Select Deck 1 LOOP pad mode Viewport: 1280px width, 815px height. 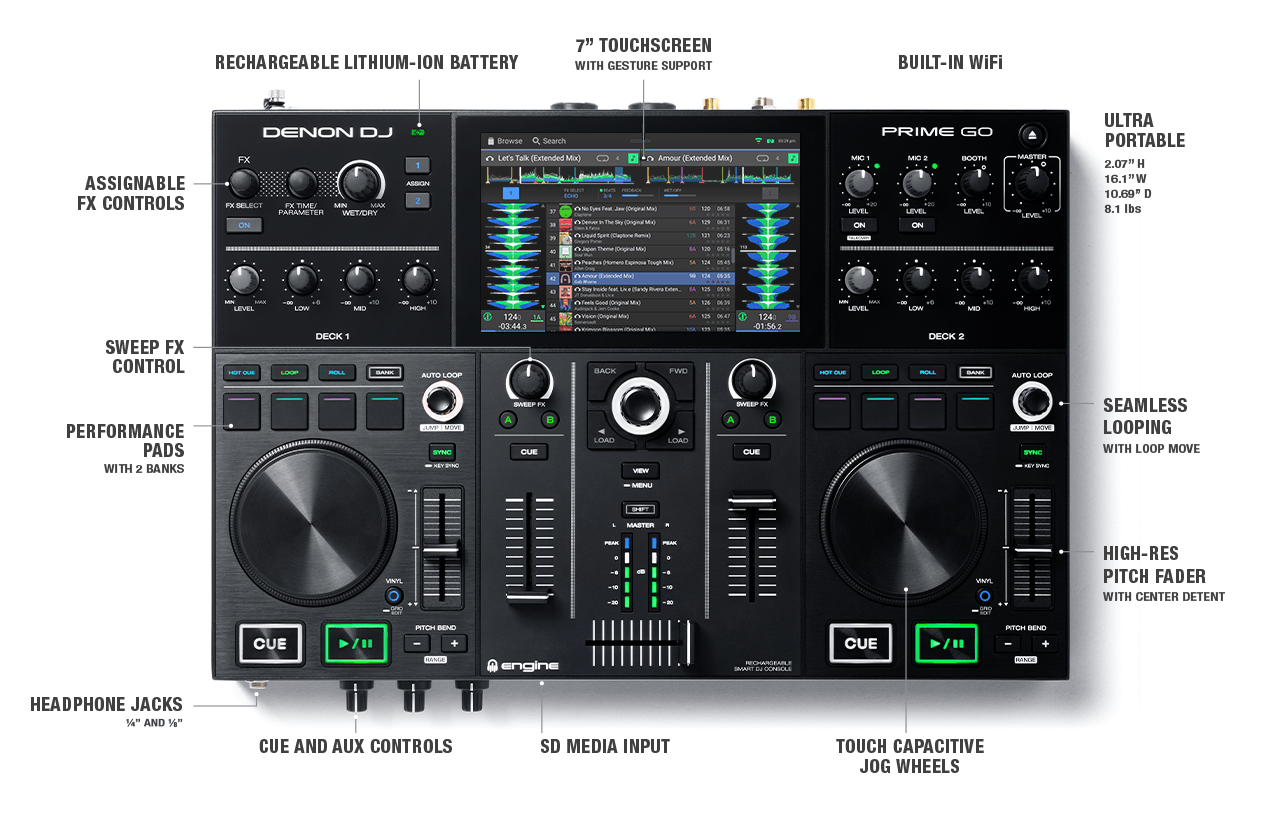tap(290, 372)
